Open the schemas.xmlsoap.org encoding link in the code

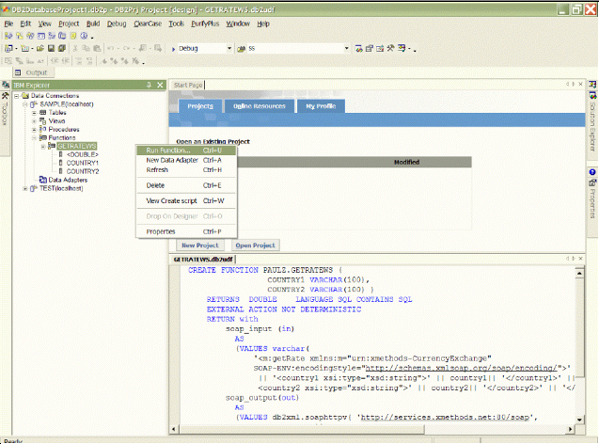point(461,368)
